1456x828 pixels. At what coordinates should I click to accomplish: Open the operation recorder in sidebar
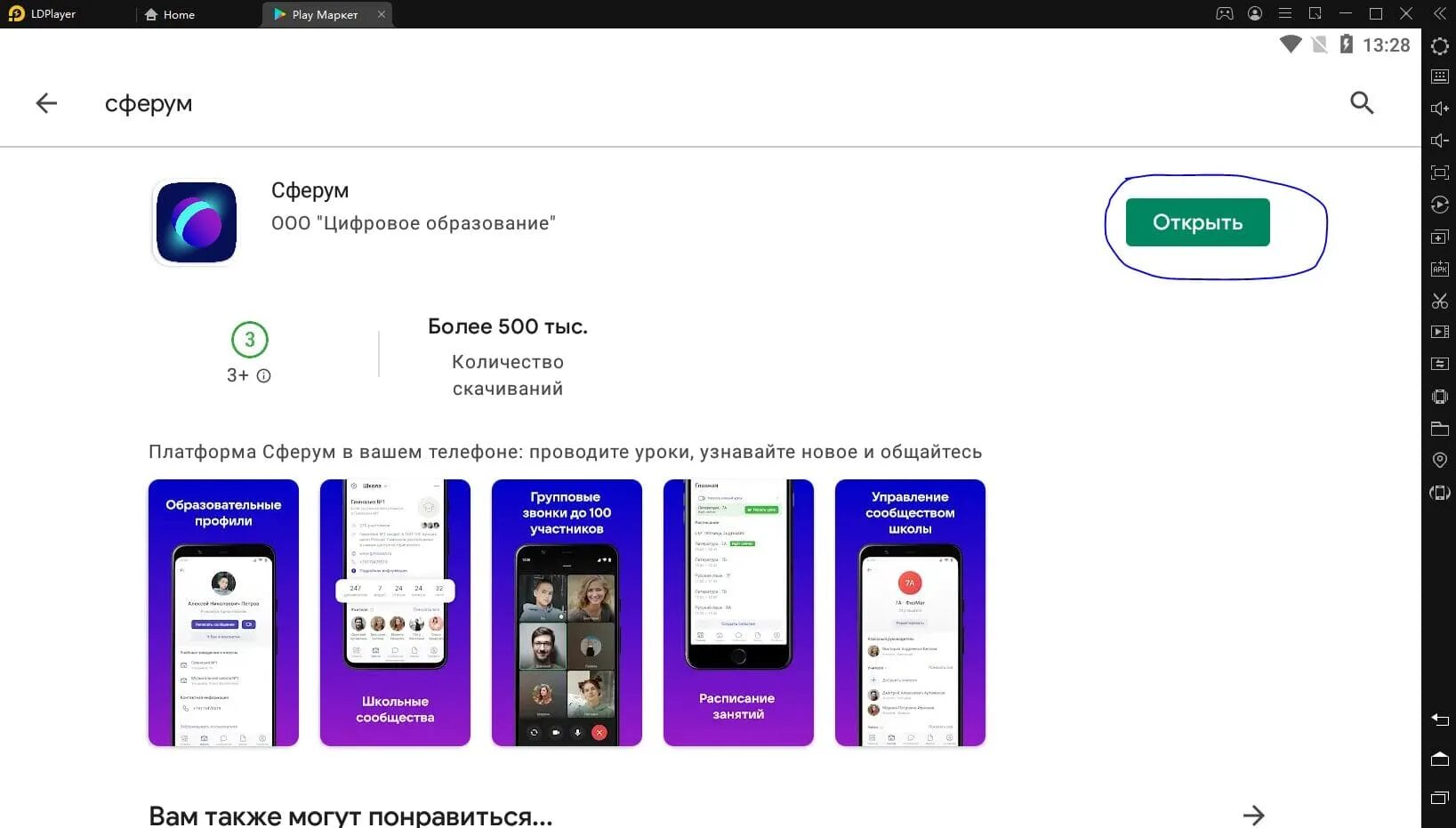[x=1439, y=205]
